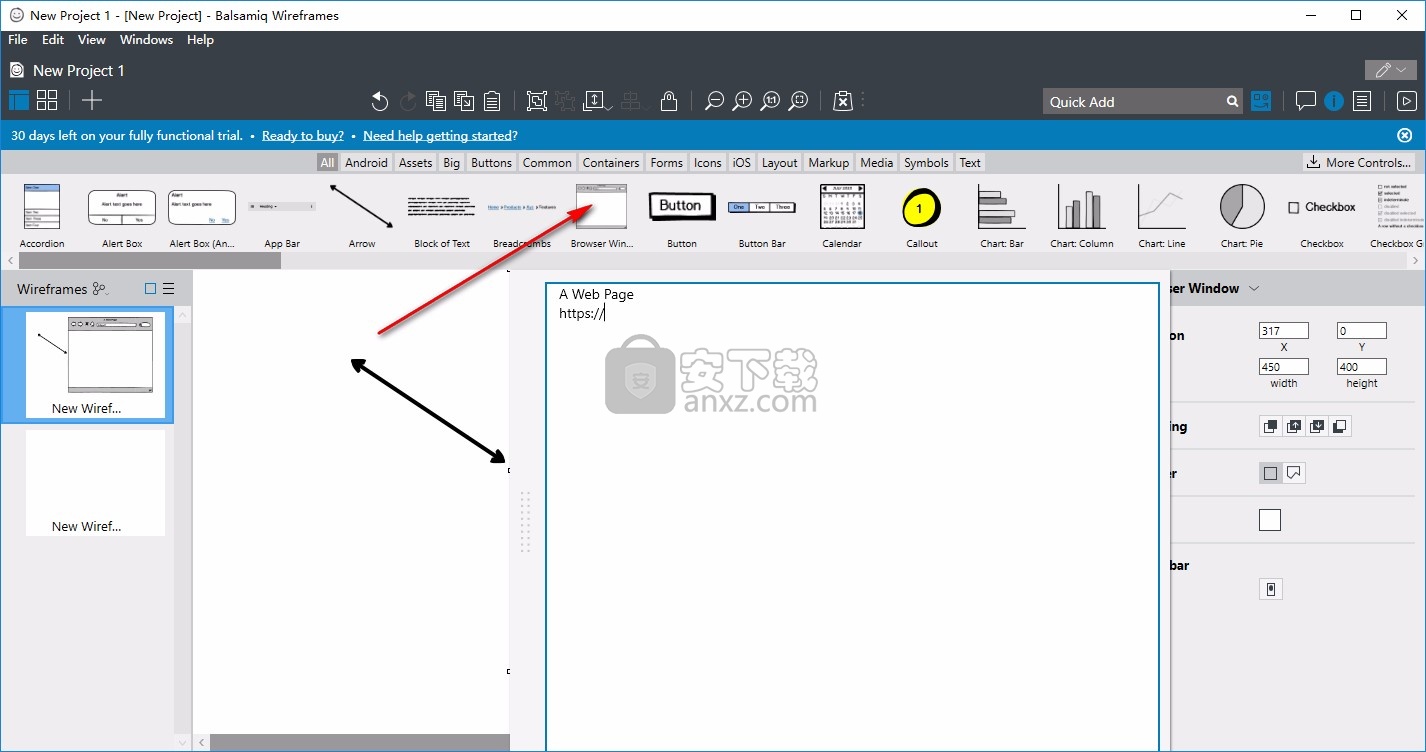Image resolution: width=1426 pixels, height=752 pixels.
Task: Open the More Controls dropdown
Action: pyautogui.click(x=1360, y=162)
